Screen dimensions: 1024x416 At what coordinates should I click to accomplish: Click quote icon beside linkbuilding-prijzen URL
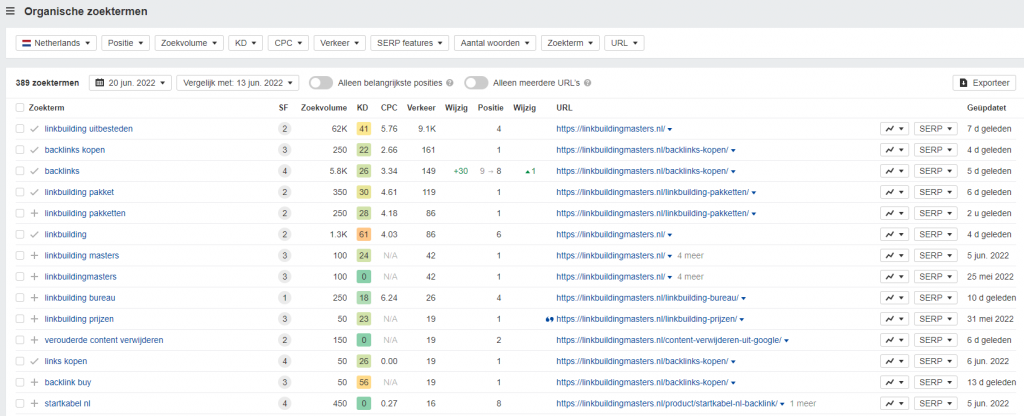(x=549, y=319)
